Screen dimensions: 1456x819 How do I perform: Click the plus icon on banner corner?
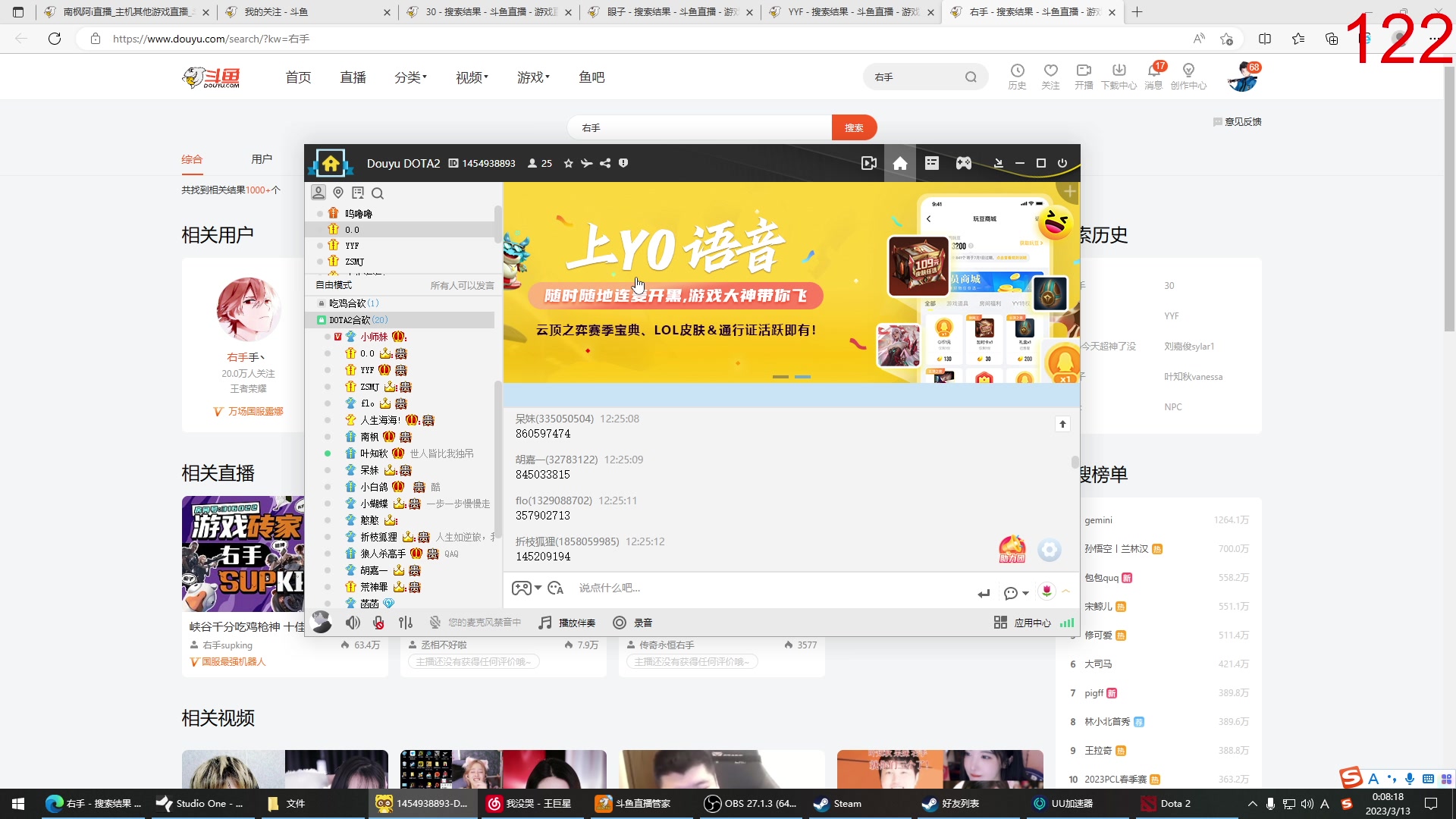(x=1069, y=192)
